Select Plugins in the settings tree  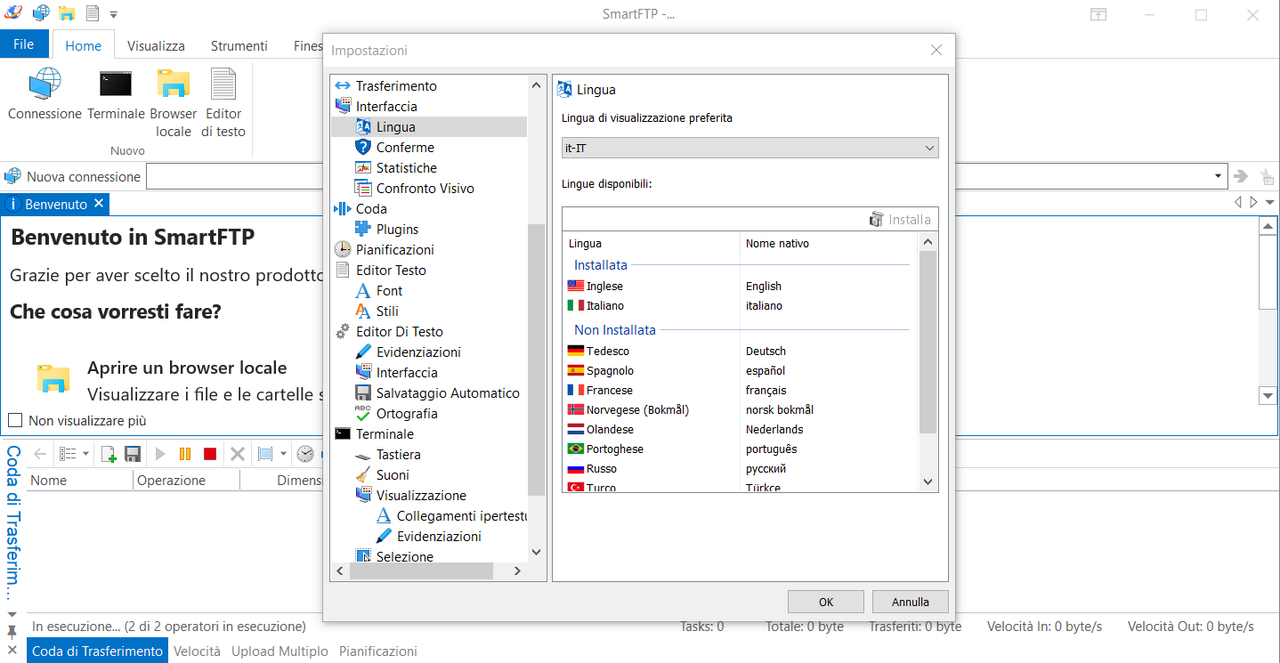click(397, 229)
